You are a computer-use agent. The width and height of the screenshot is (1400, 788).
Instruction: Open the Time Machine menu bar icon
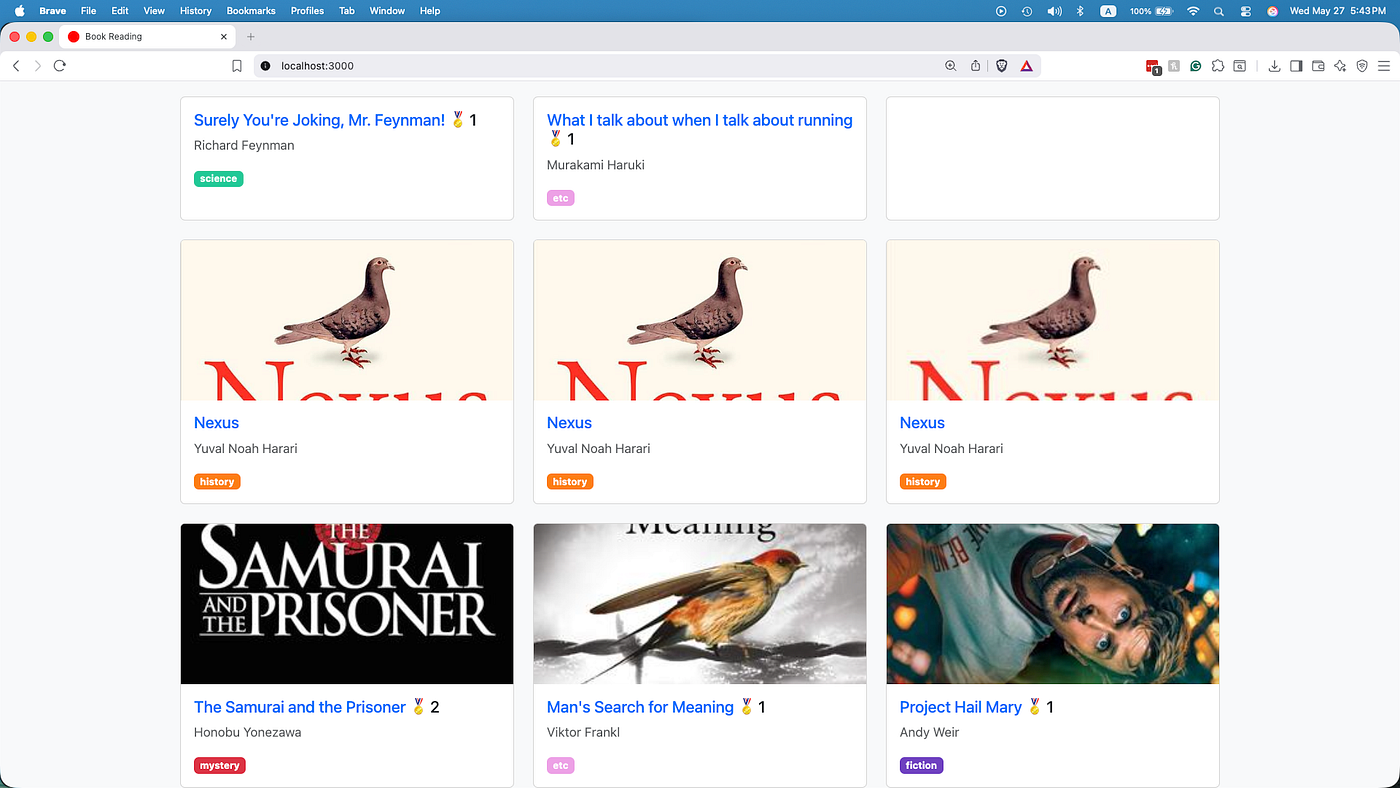[1027, 11]
